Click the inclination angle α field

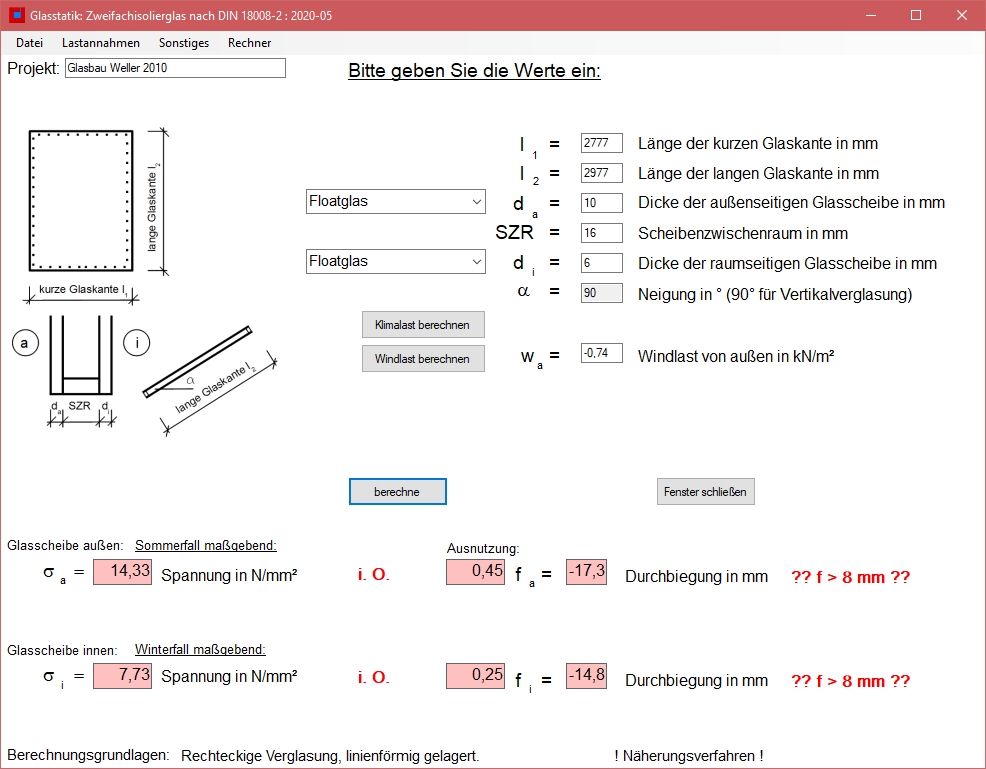click(602, 293)
